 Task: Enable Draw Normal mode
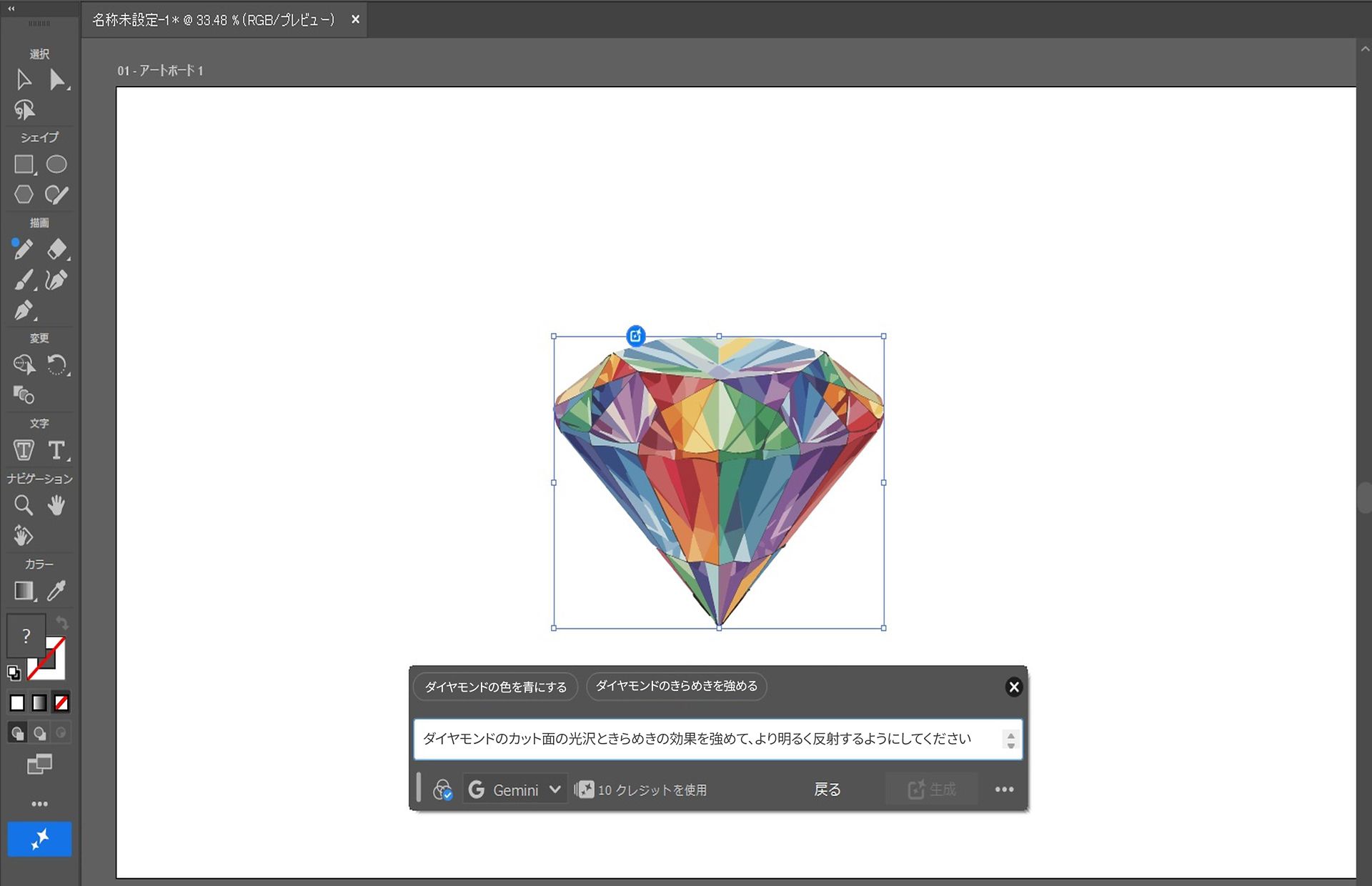17,733
